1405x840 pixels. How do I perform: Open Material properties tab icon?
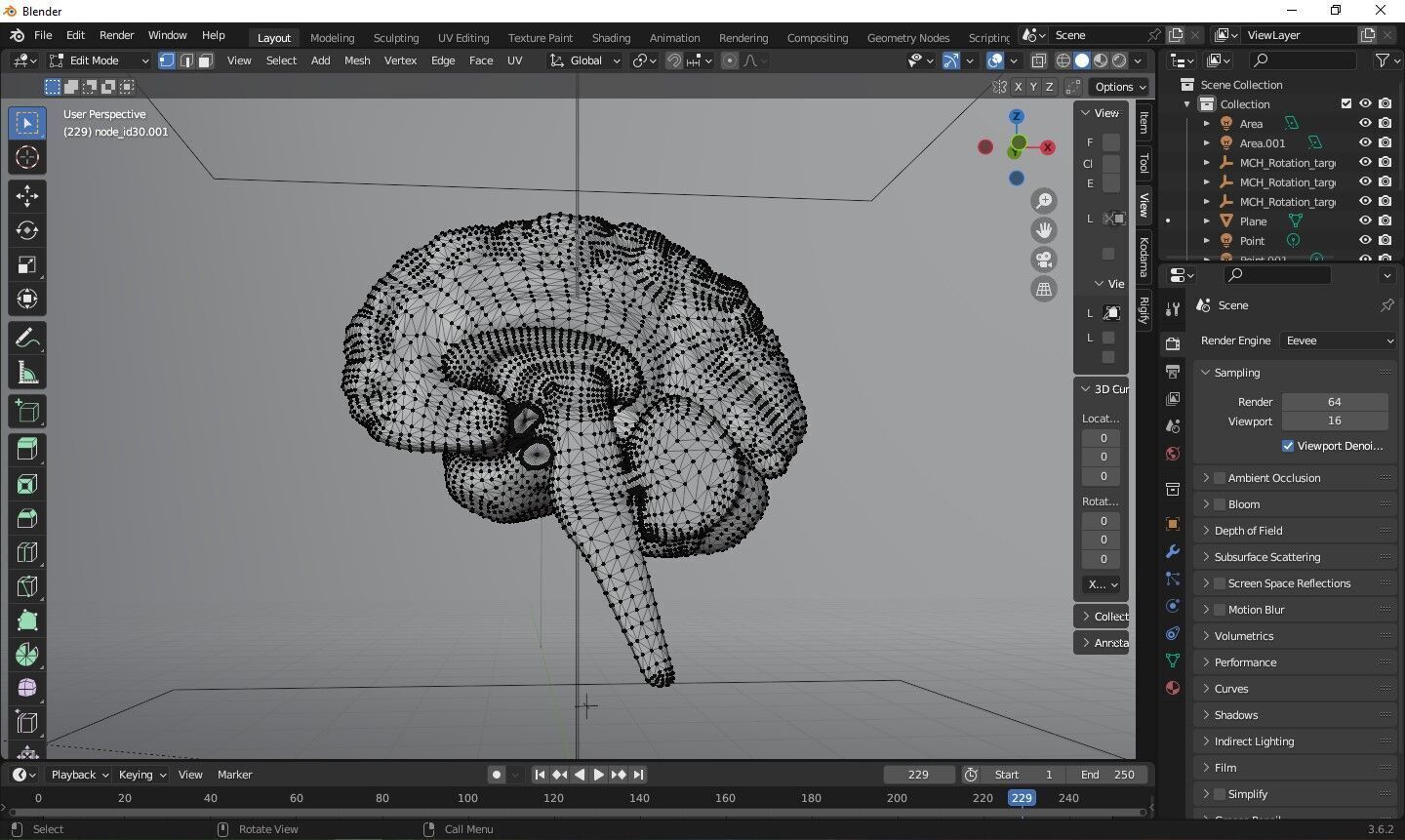coord(1173,688)
